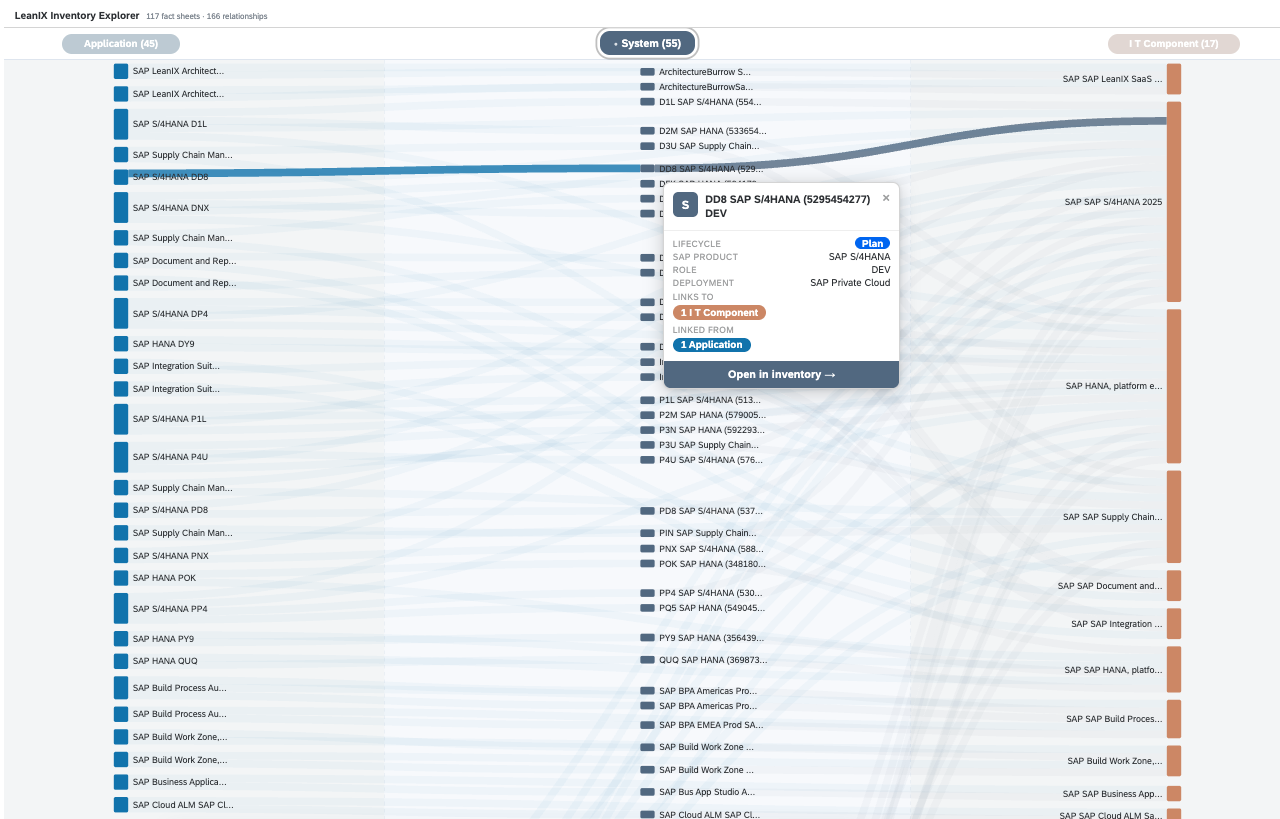
Task: Click the system node icon next to D1L SAP S/4HANA (554...
Action: [x=647, y=102]
